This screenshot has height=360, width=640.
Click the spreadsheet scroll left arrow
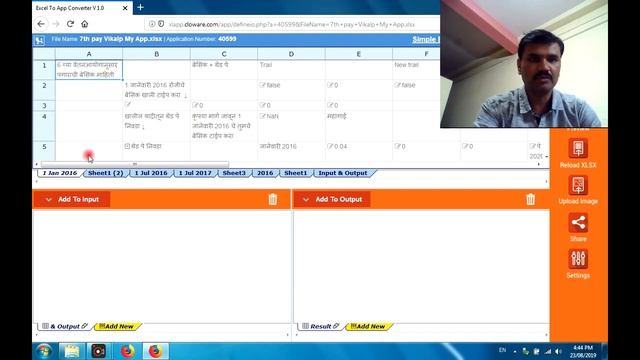coord(37,164)
